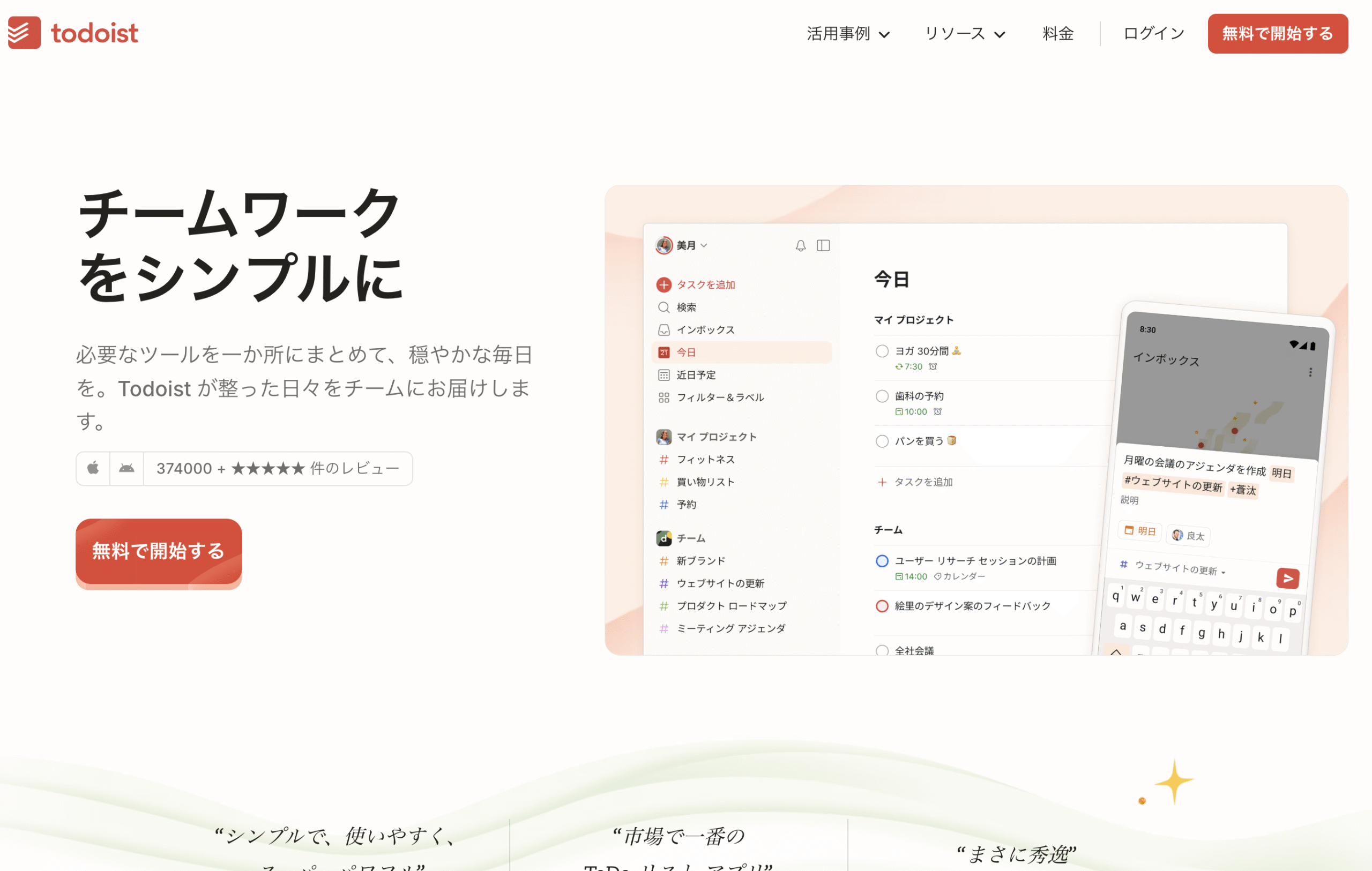
Task: Click the Android app icon
Action: pyautogui.click(x=126, y=468)
